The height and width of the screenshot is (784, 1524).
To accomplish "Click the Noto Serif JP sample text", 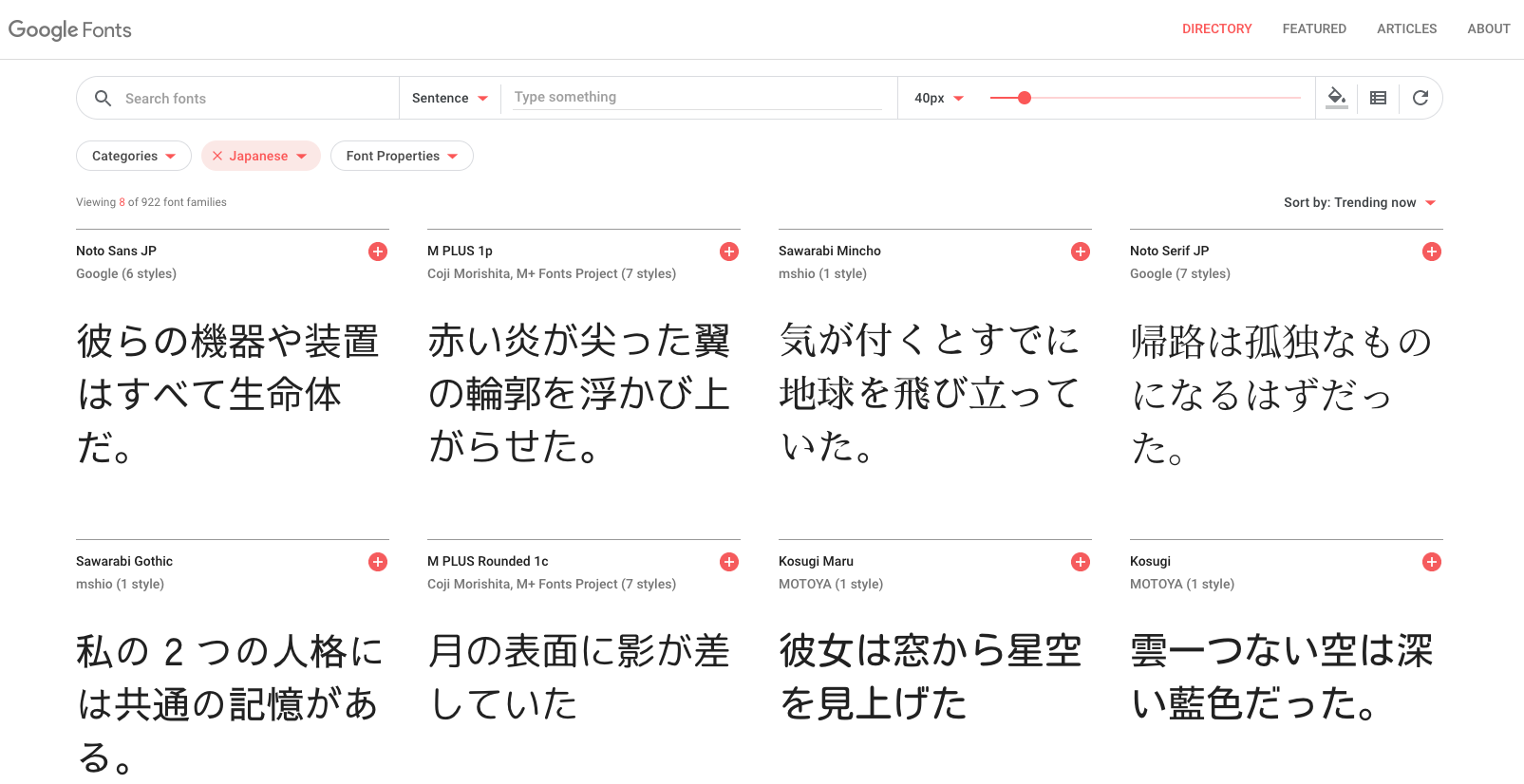I will 1281,394.
